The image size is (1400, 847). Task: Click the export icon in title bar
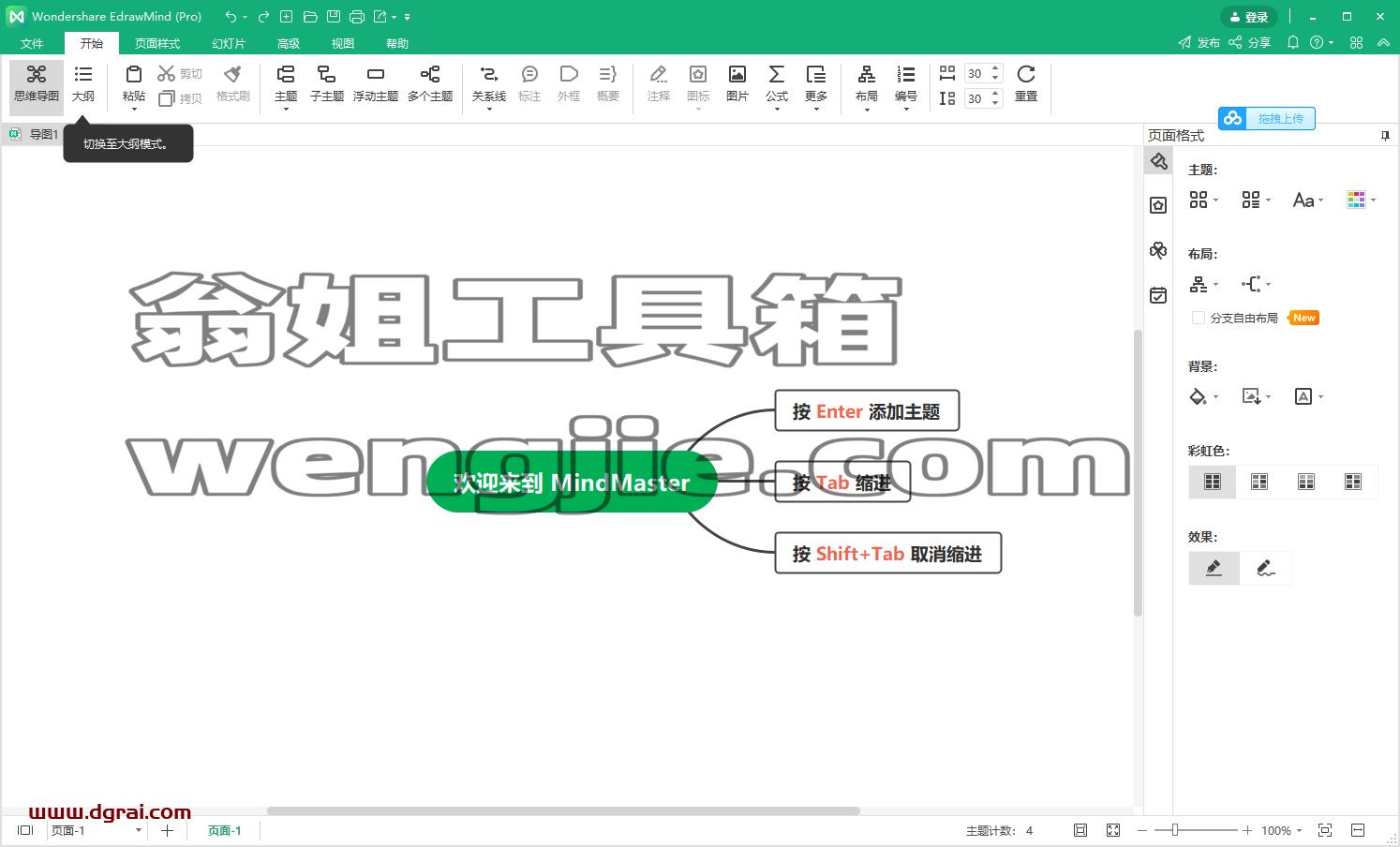(380, 17)
